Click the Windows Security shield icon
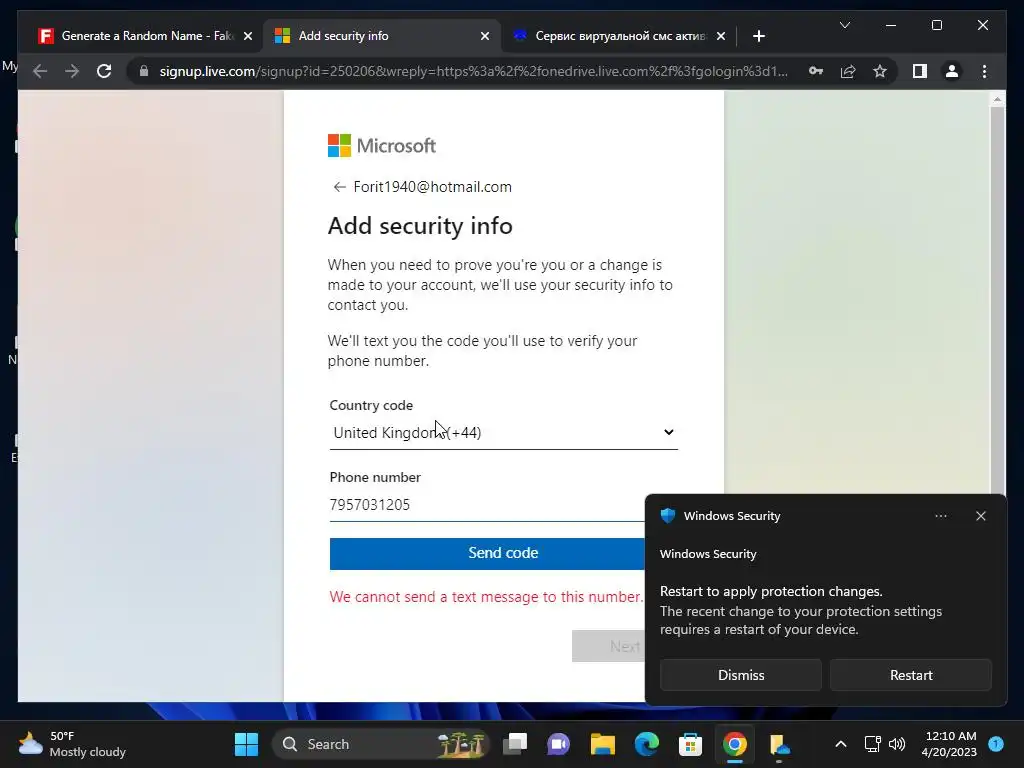Screen dimensions: 1024x768 click(x=667, y=516)
